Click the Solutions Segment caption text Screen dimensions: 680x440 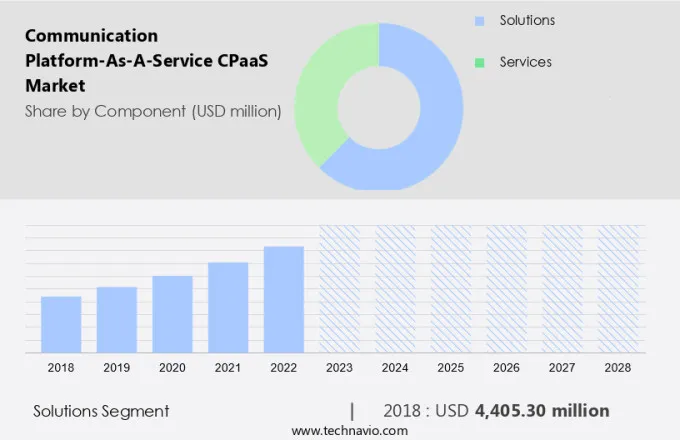click(101, 411)
